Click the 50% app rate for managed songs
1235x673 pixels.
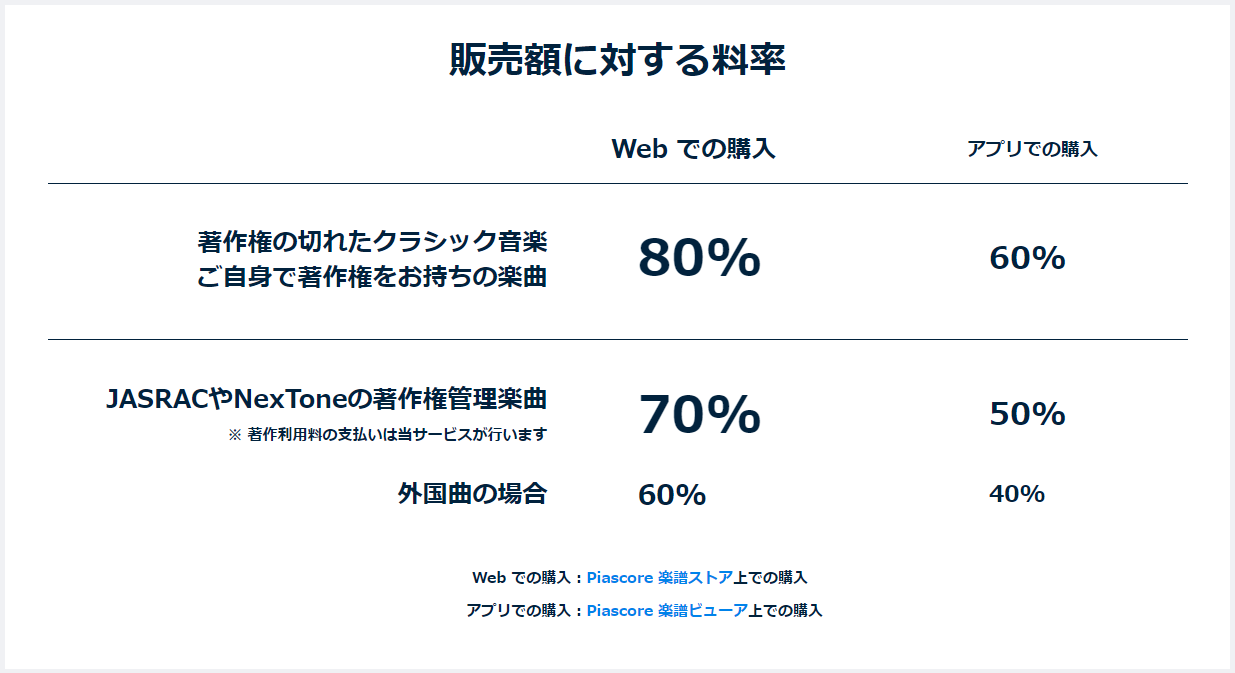coord(1027,414)
